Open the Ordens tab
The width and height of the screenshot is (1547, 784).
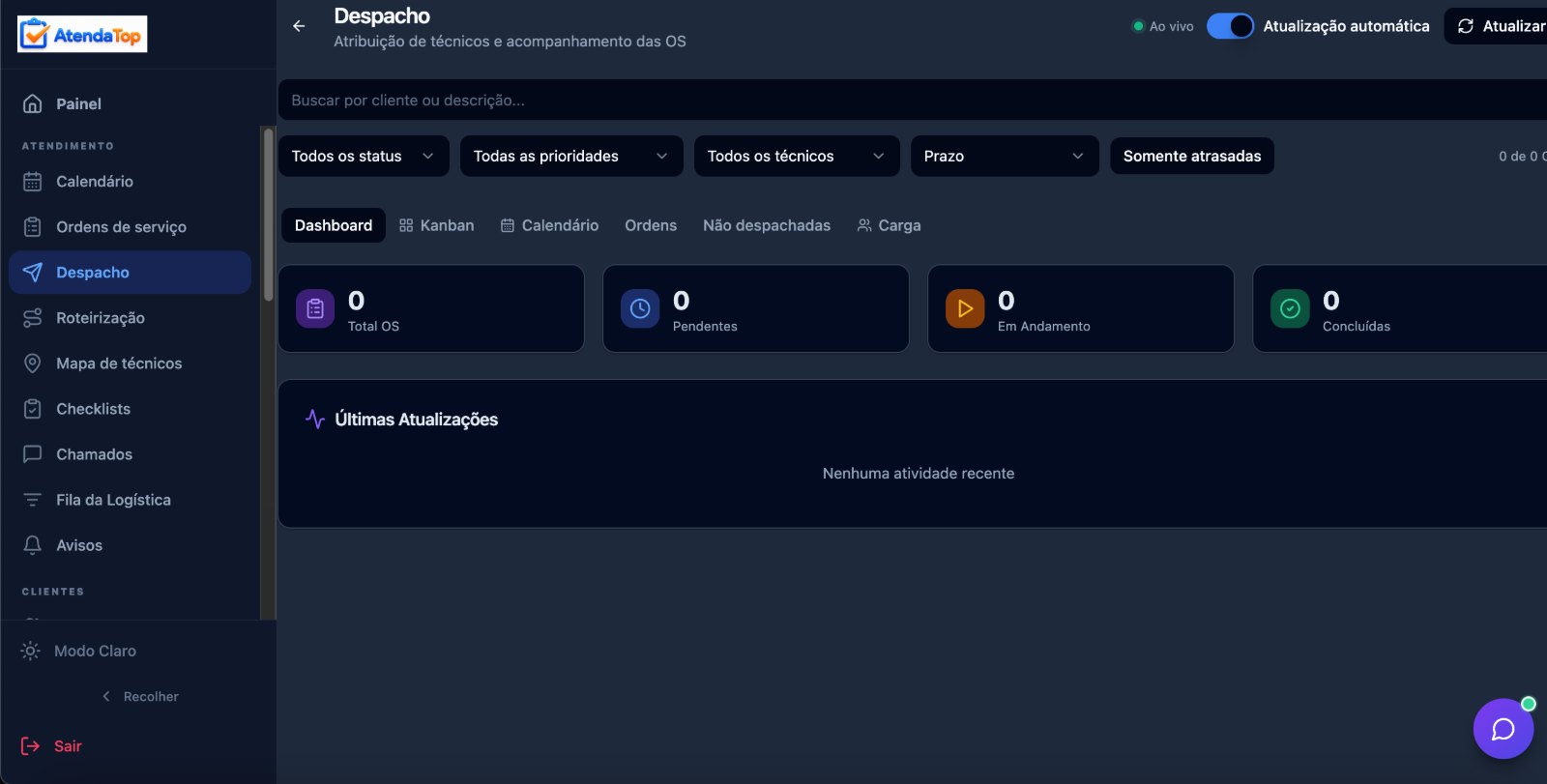[x=651, y=225]
